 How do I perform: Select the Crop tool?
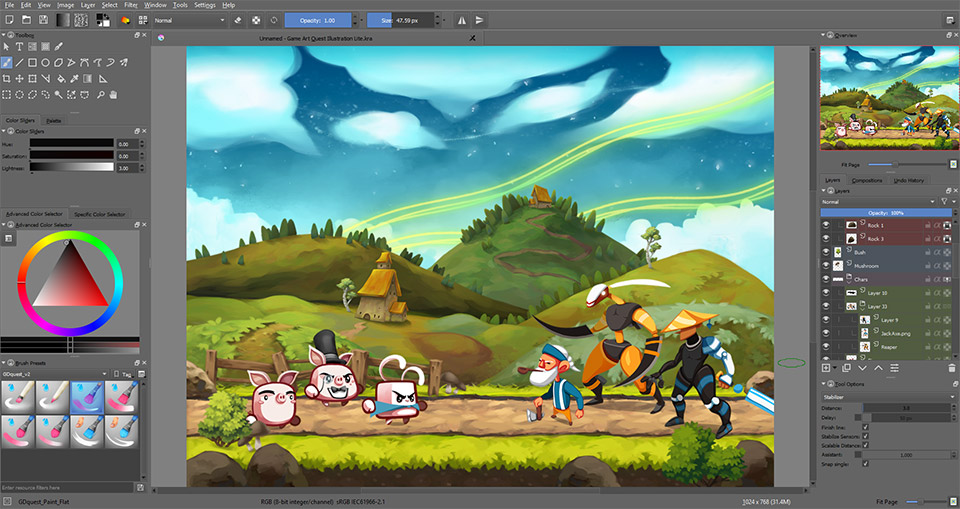click(x=7, y=78)
